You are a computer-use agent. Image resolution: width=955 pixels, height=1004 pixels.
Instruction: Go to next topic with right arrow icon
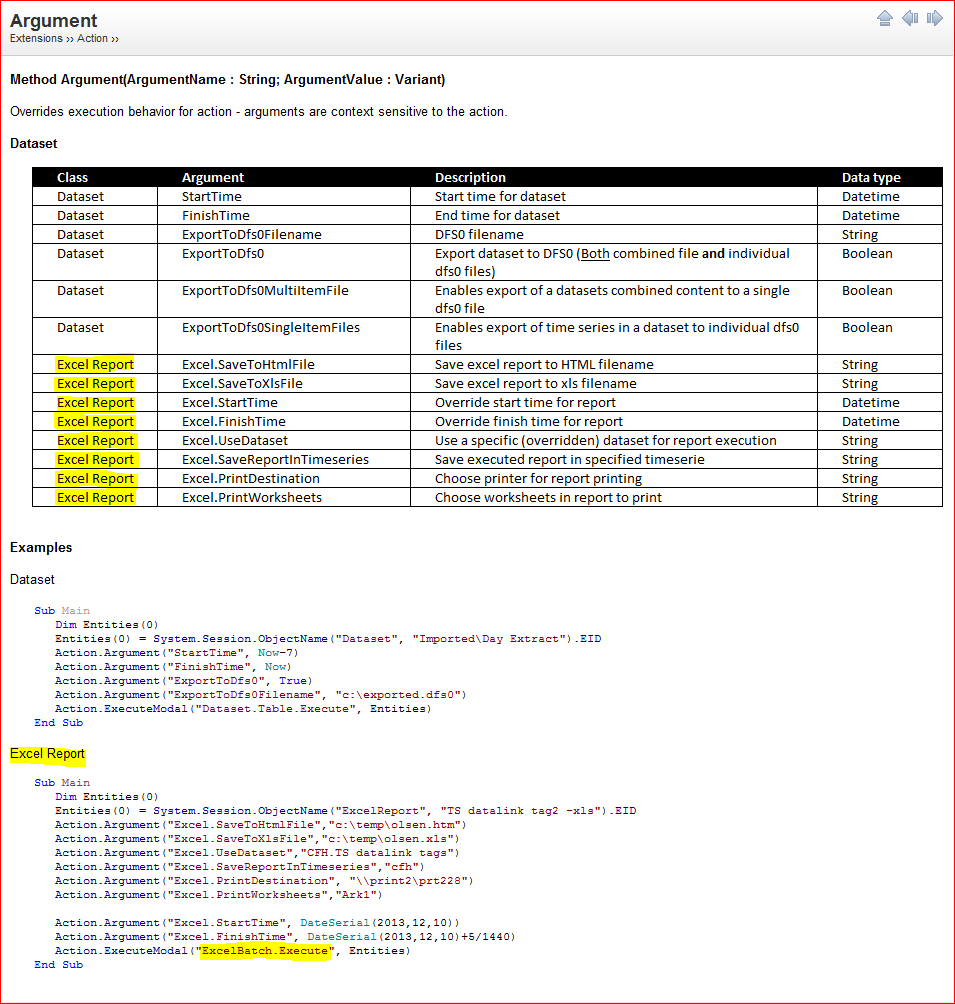point(935,18)
